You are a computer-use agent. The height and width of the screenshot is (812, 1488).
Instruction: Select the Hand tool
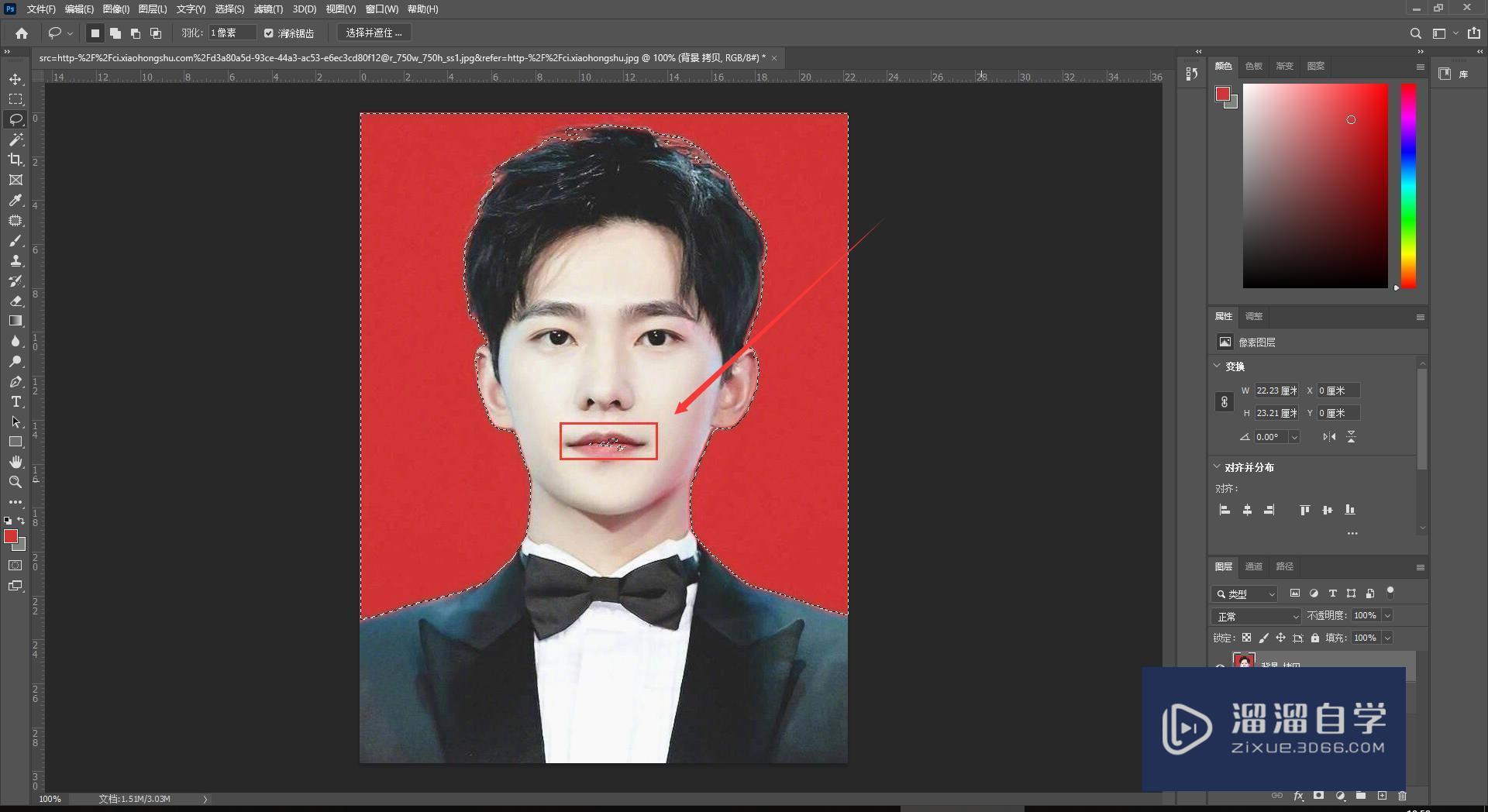[x=15, y=462]
